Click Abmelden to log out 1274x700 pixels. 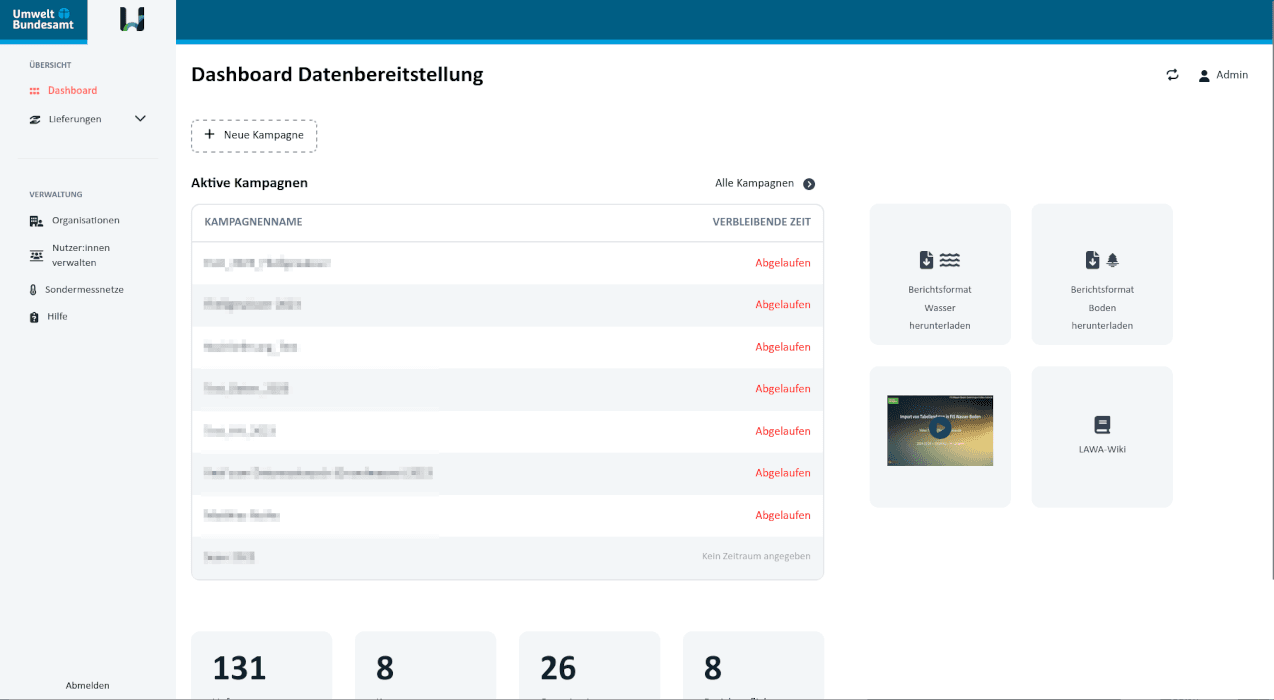coord(87,686)
